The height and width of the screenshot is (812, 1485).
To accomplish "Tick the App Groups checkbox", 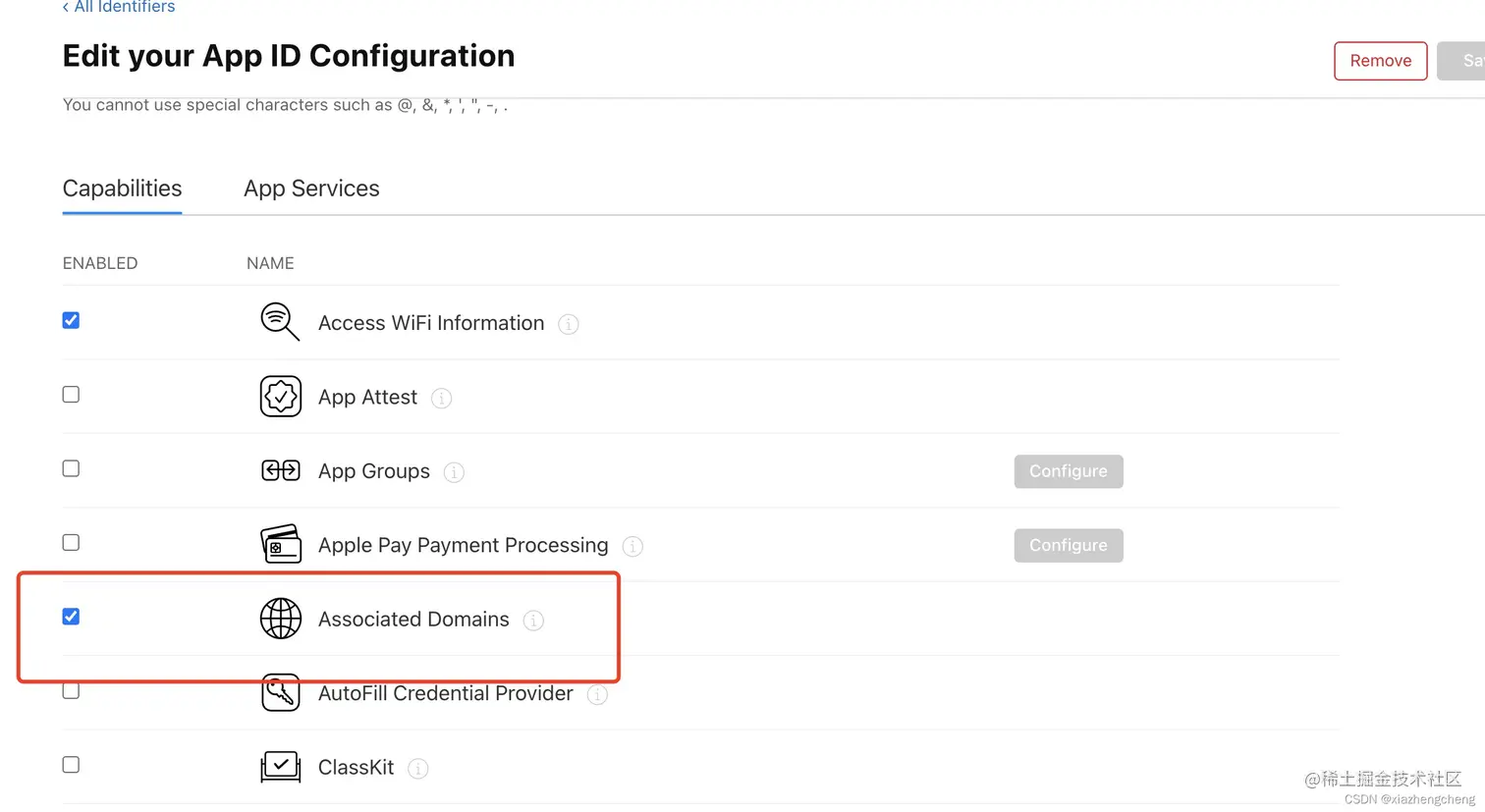I will (71, 468).
